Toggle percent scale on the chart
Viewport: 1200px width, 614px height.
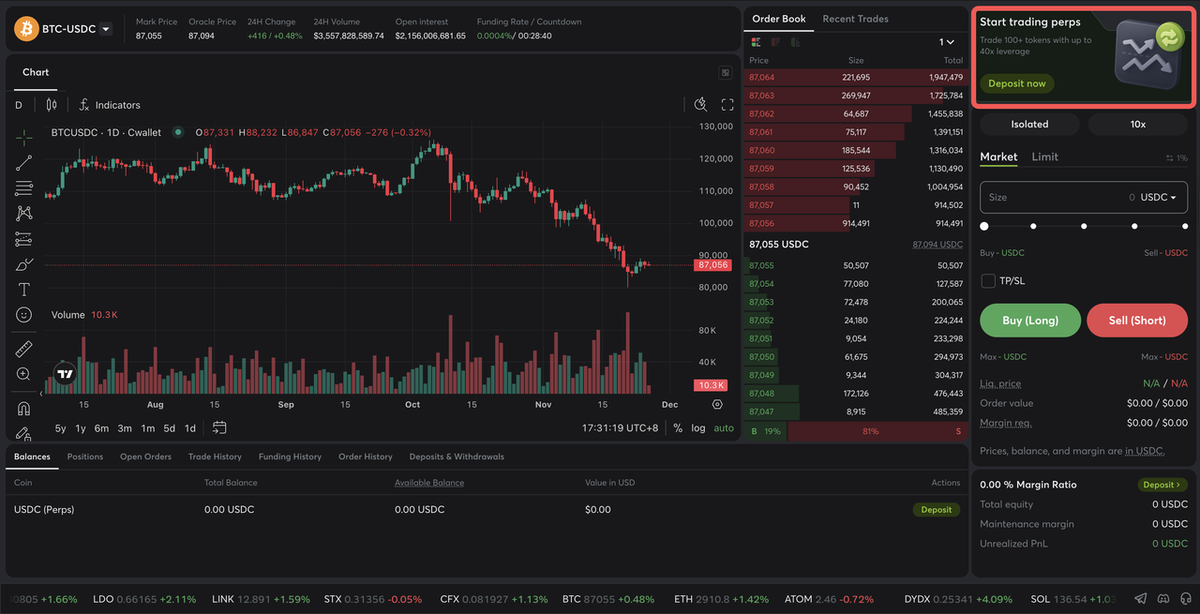(678, 428)
